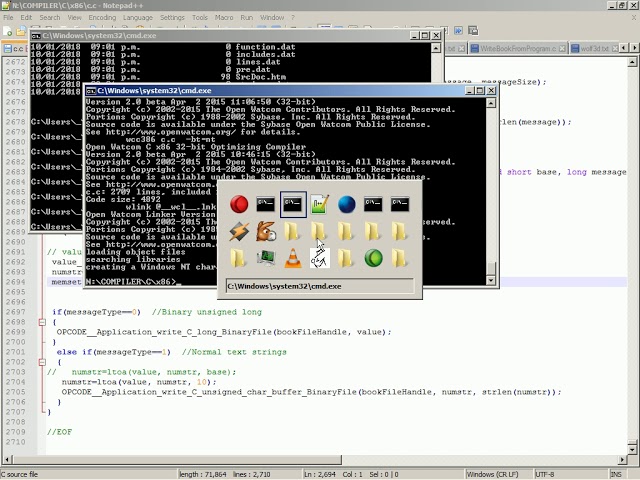The image size is (640, 480).
Task: Select the Winamp lightning icon in task switcher
Action: click(x=239, y=231)
